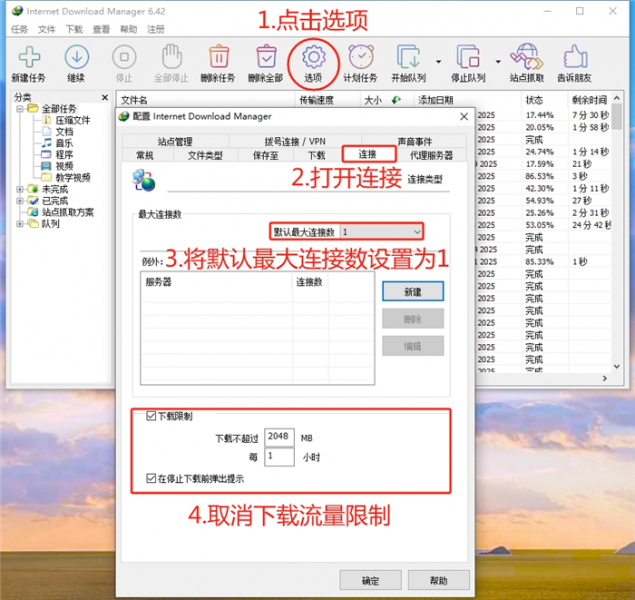
Task: Select the 教学视频 folder in tree
Action: point(73,177)
